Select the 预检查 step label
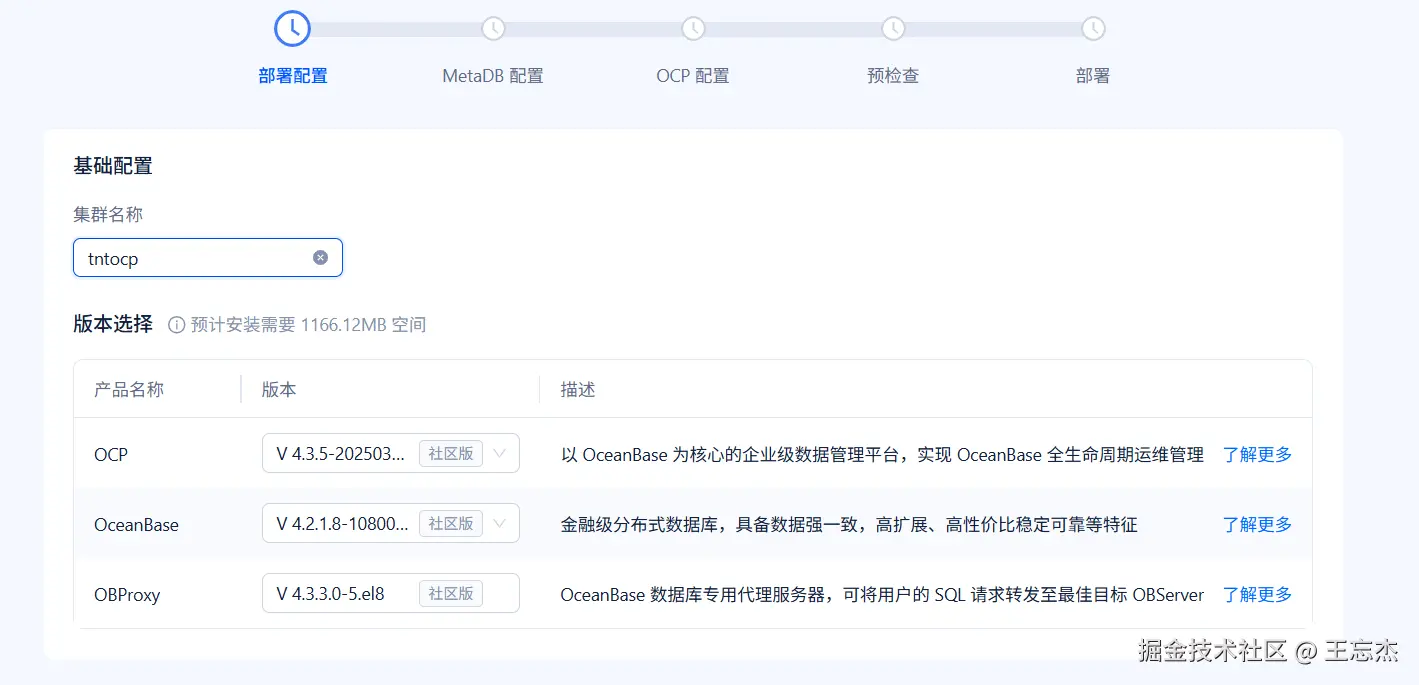The width and height of the screenshot is (1419, 685). [893, 76]
